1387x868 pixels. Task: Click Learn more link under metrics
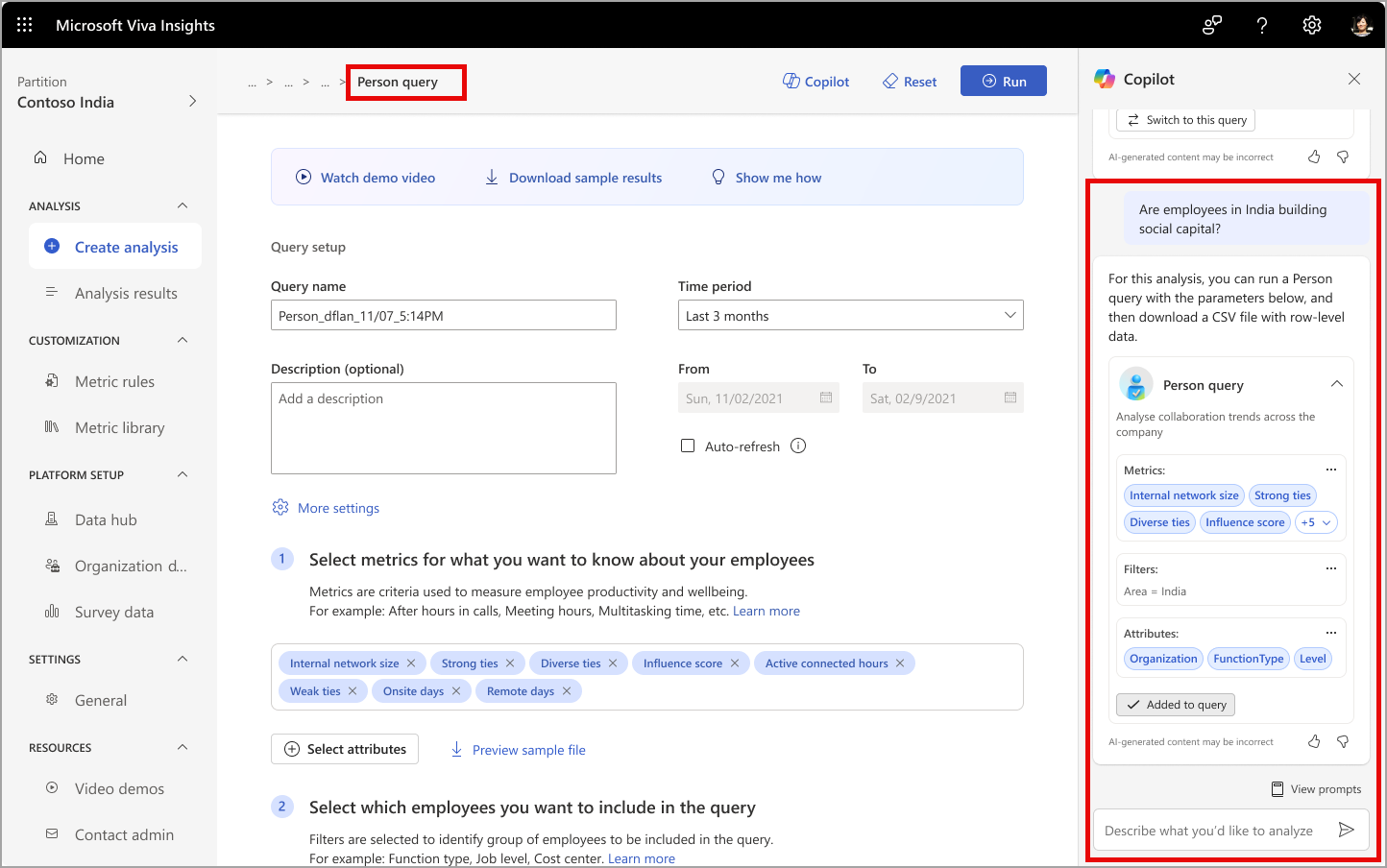click(x=766, y=611)
